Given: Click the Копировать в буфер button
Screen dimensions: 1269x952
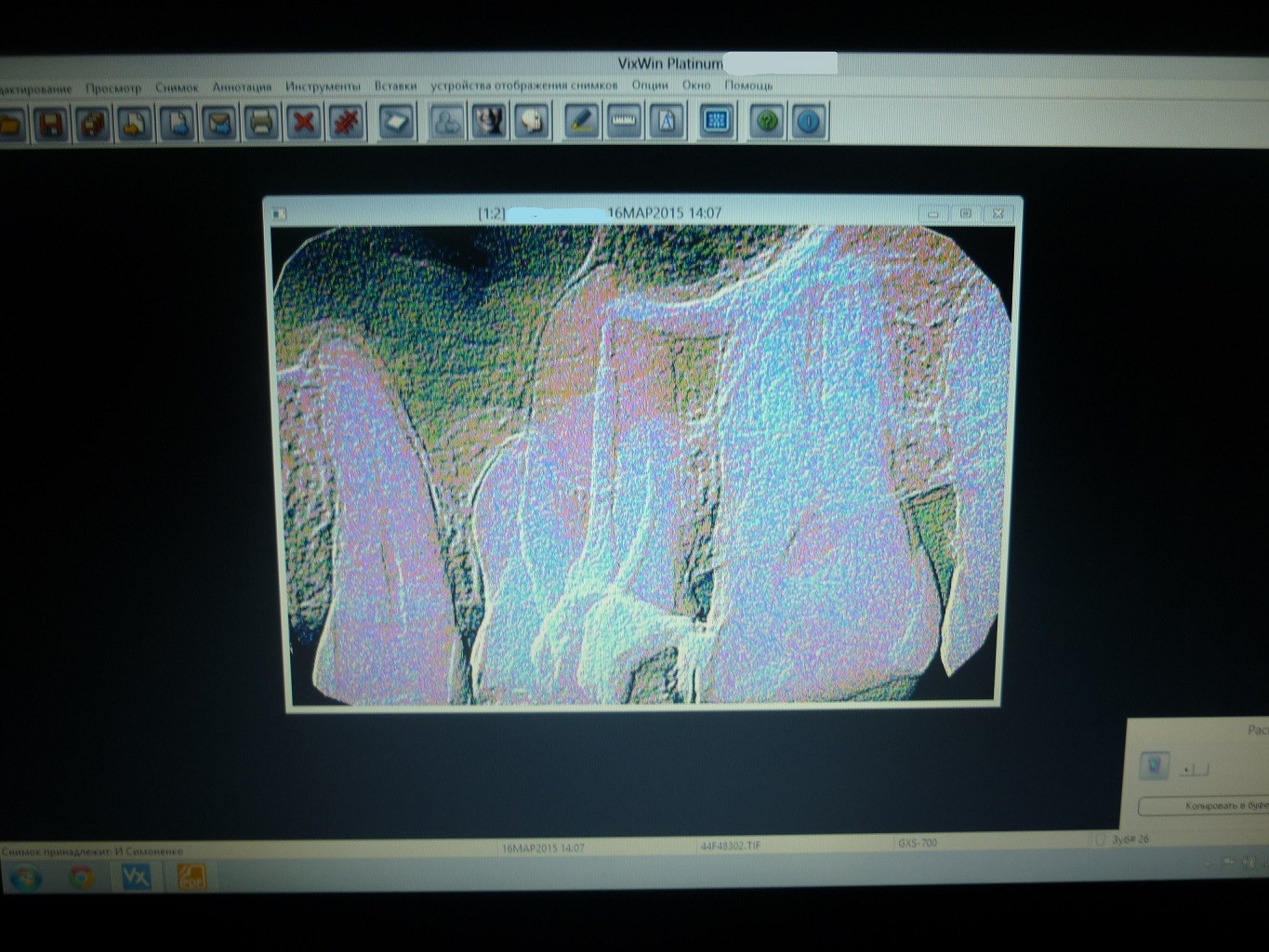Looking at the screenshot, I should pos(1205,806).
